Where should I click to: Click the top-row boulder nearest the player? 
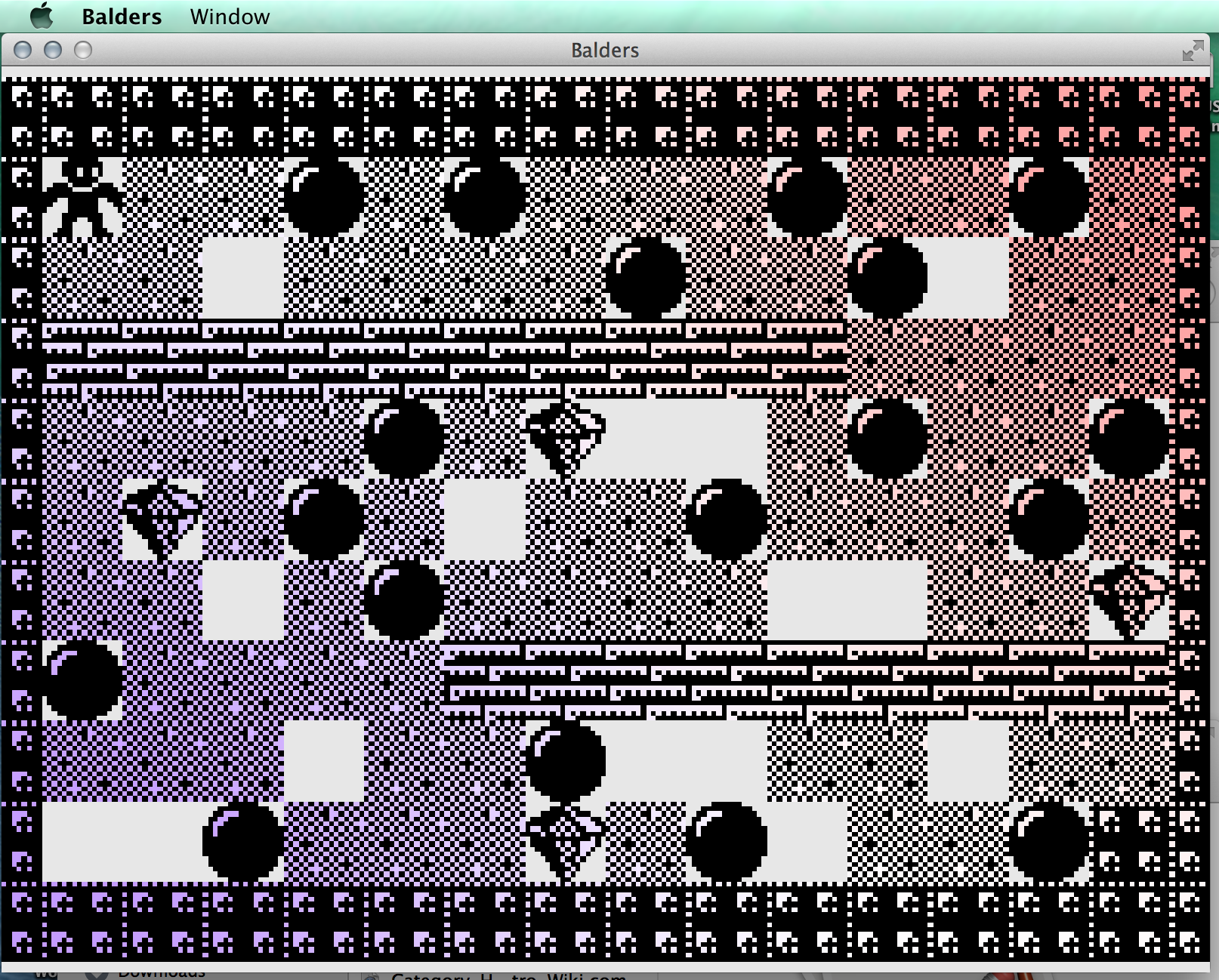point(323,198)
